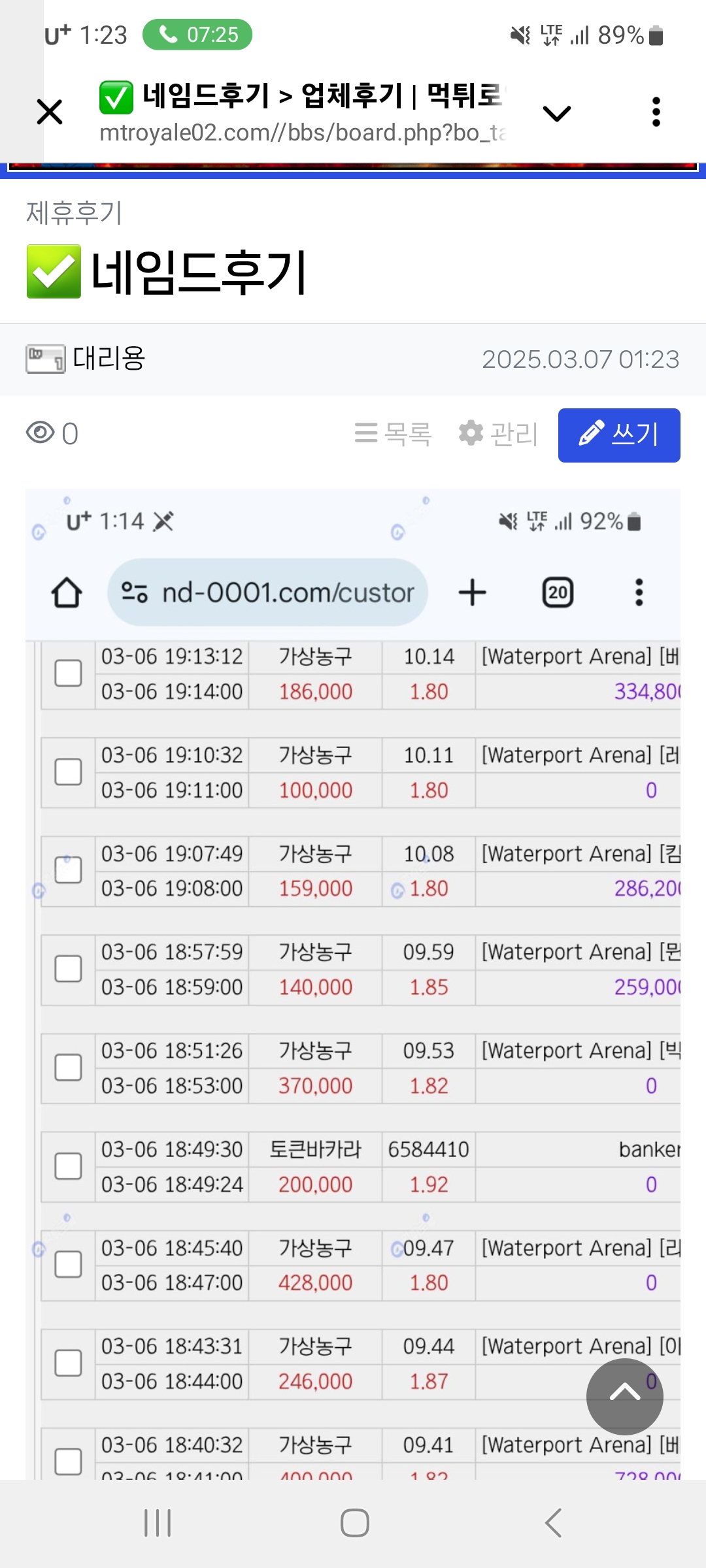This screenshot has height=1568, width=706.
Task: Open the 제휴후기 category breadcrumb
Action: click(75, 213)
